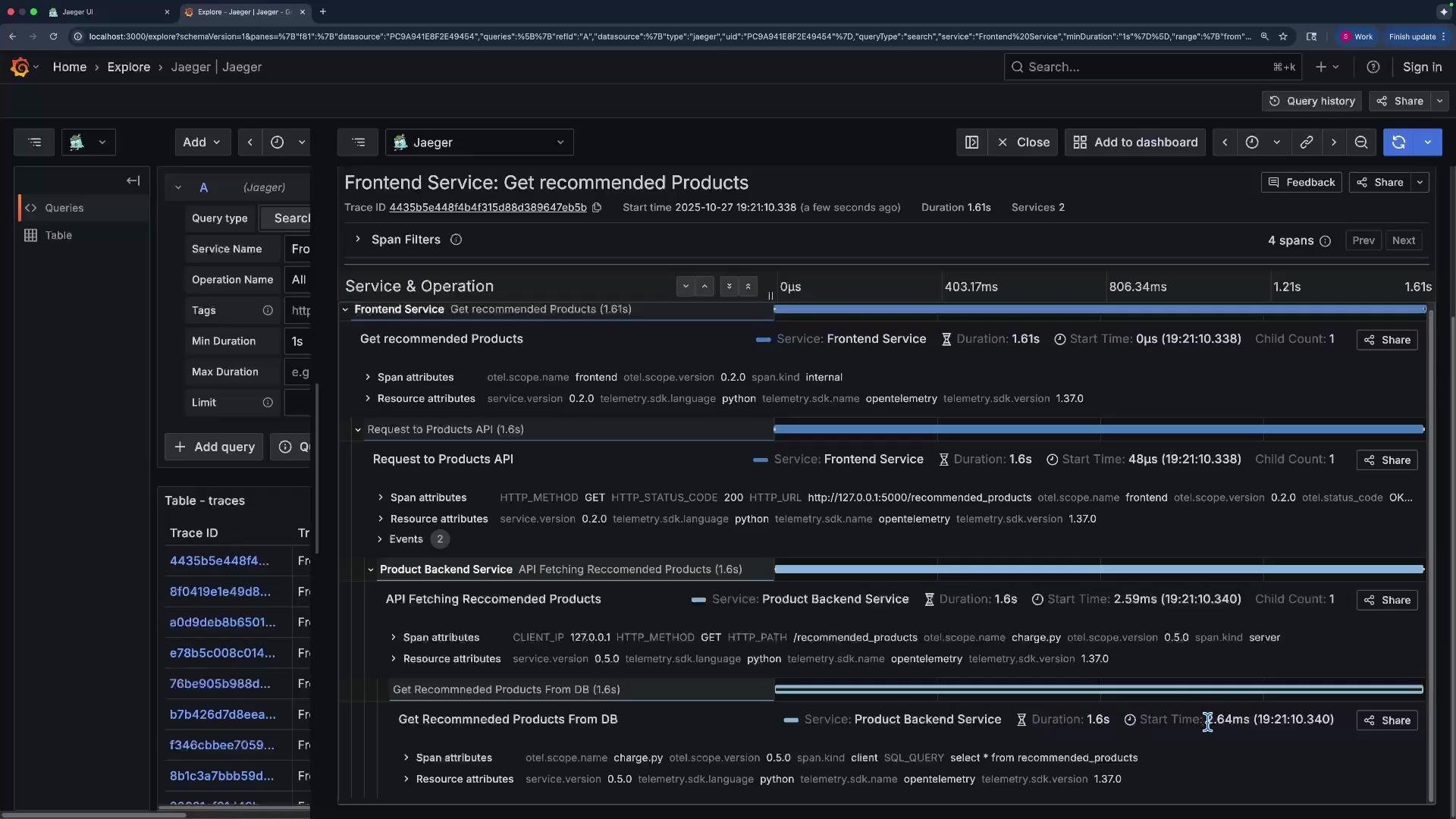Screen dimensions: 1456x819
Task: Click Add to dashboard button
Action: 1135,143
